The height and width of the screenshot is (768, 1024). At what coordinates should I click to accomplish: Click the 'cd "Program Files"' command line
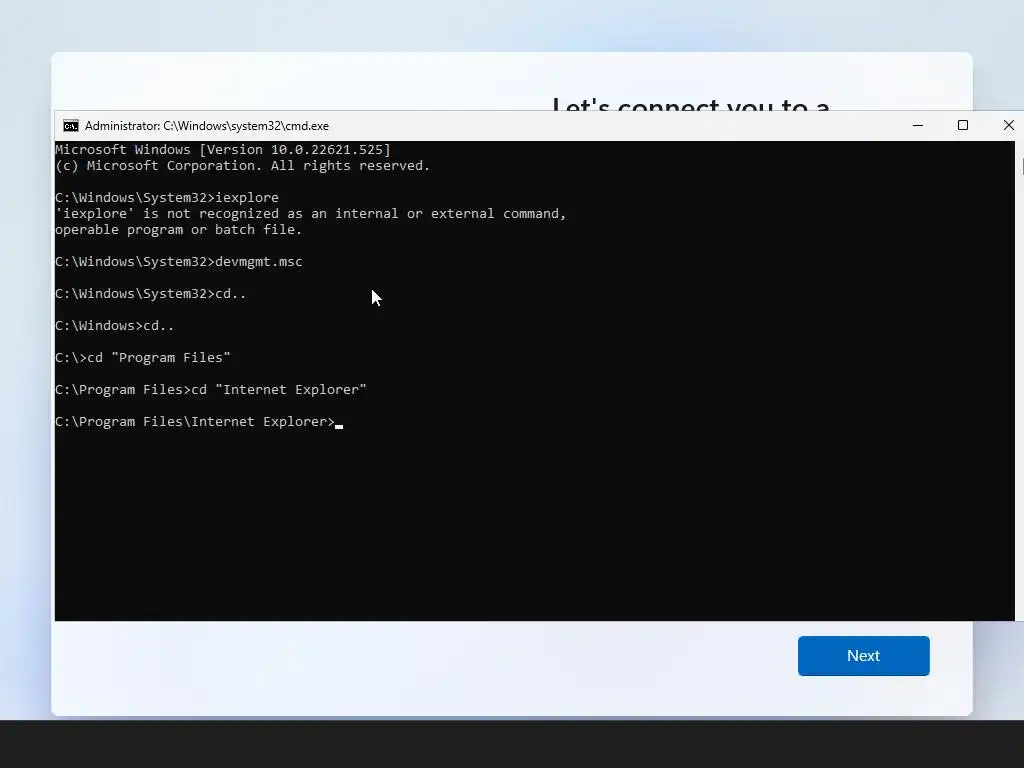(x=142, y=358)
